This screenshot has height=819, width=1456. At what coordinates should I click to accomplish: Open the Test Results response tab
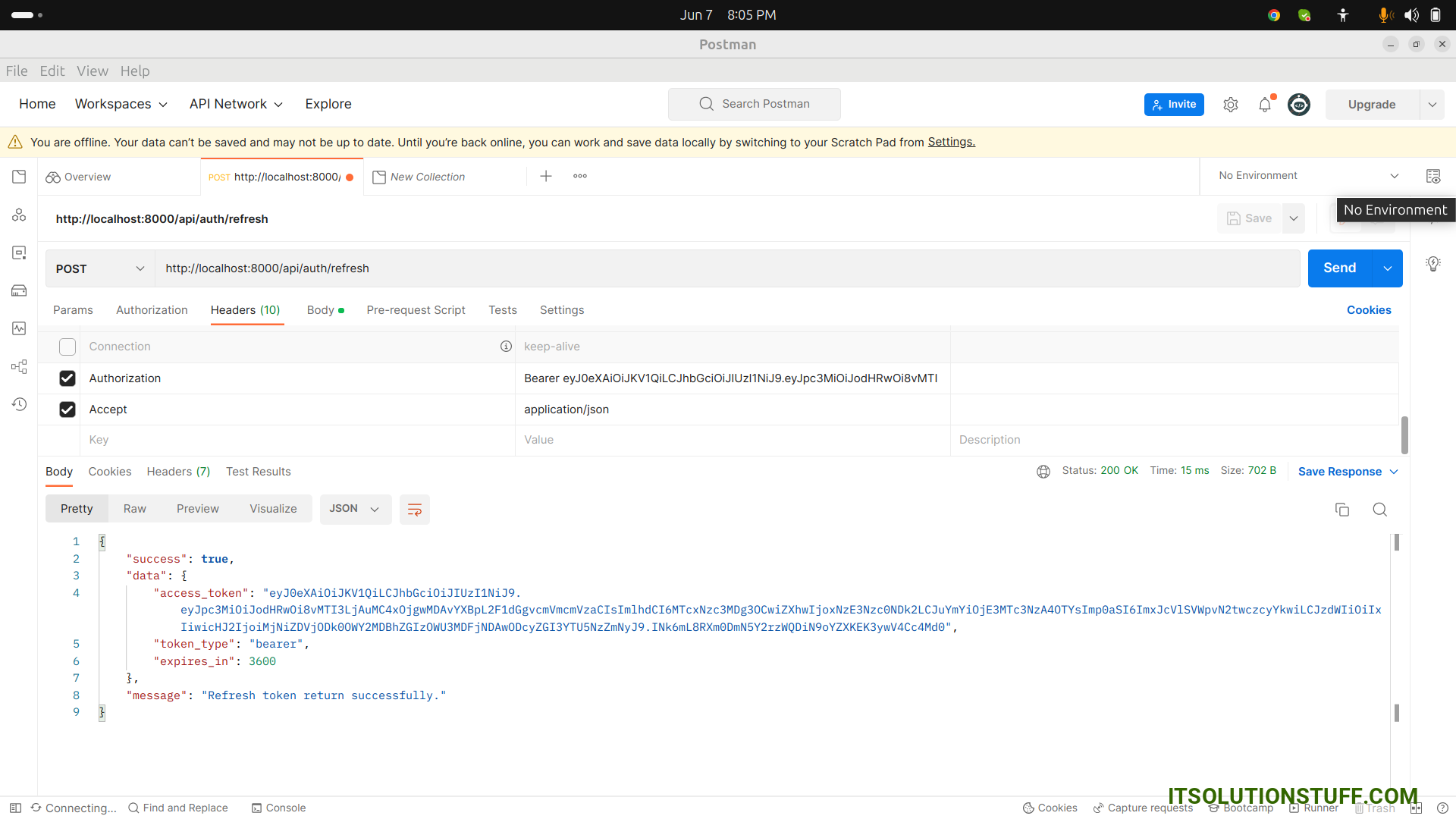tap(258, 472)
